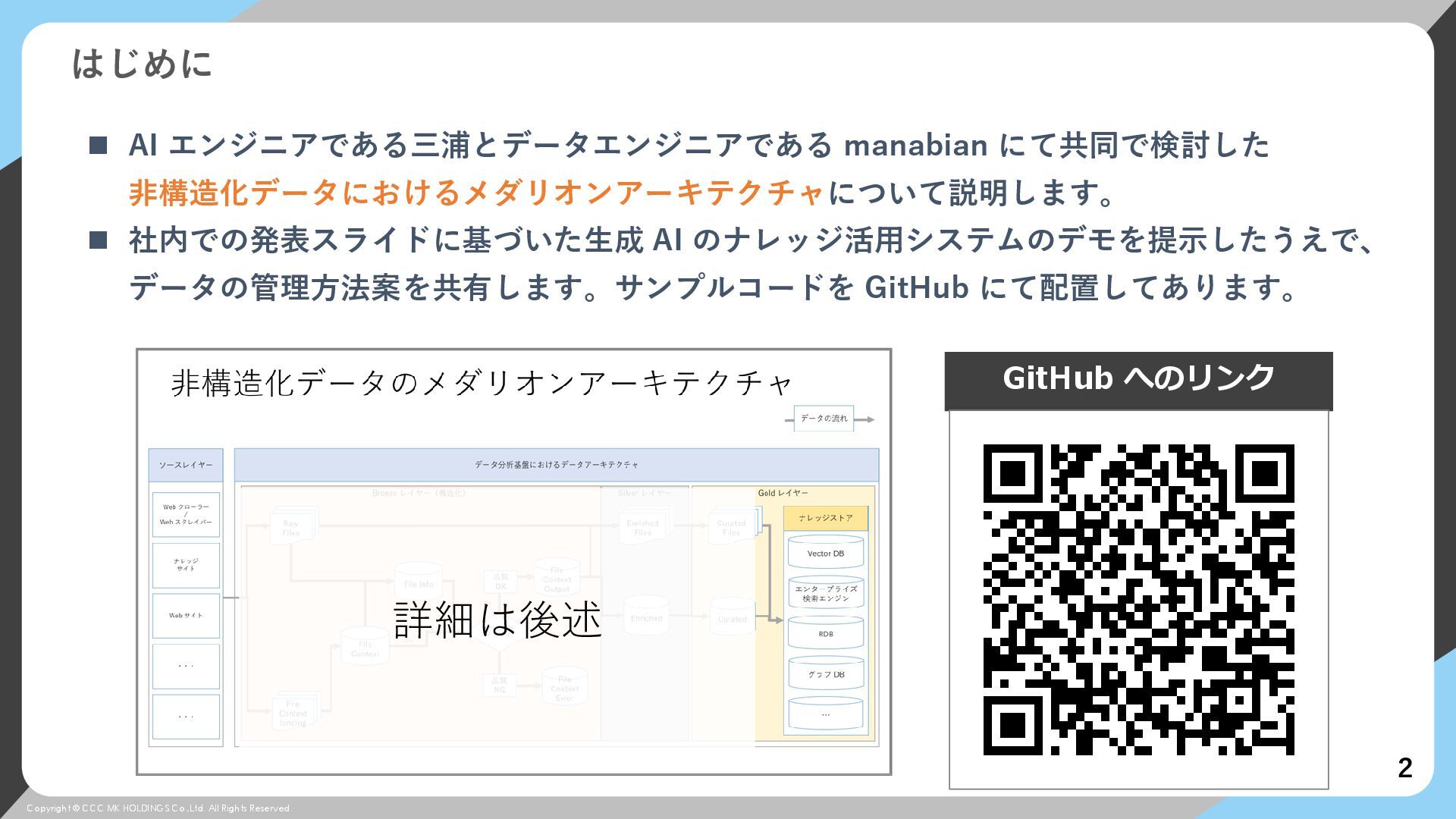Click the first square bullet marker
The height and width of the screenshot is (819, 1456).
[99, 145]
